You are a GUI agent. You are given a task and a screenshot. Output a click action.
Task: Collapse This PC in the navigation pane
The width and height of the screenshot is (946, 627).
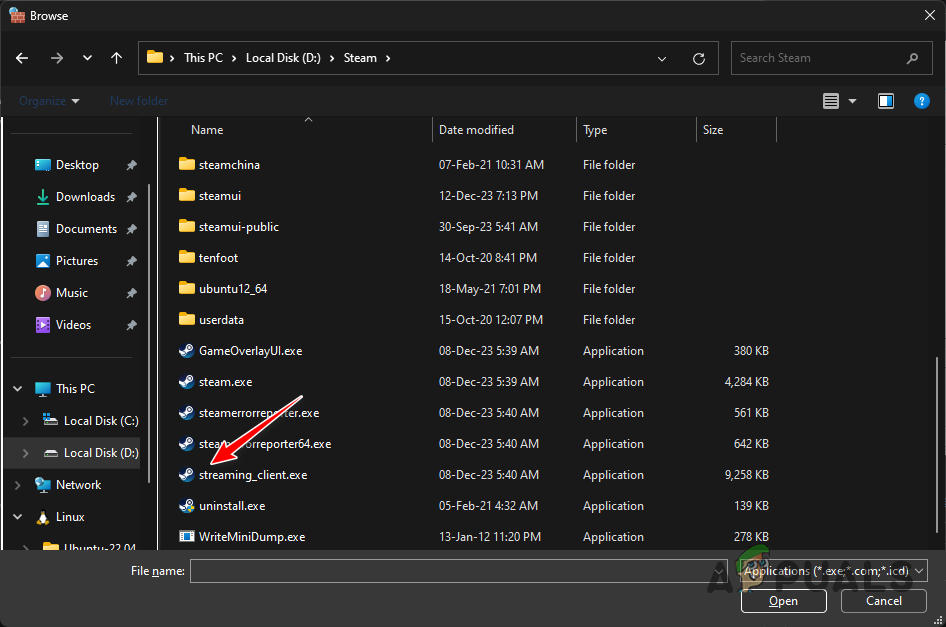tap(16, 388)
